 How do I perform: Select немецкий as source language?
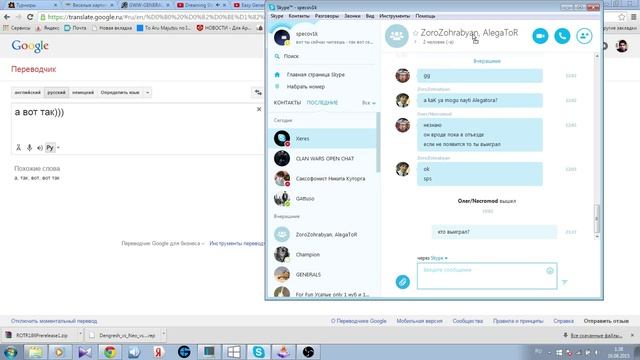tap(83, 93)
